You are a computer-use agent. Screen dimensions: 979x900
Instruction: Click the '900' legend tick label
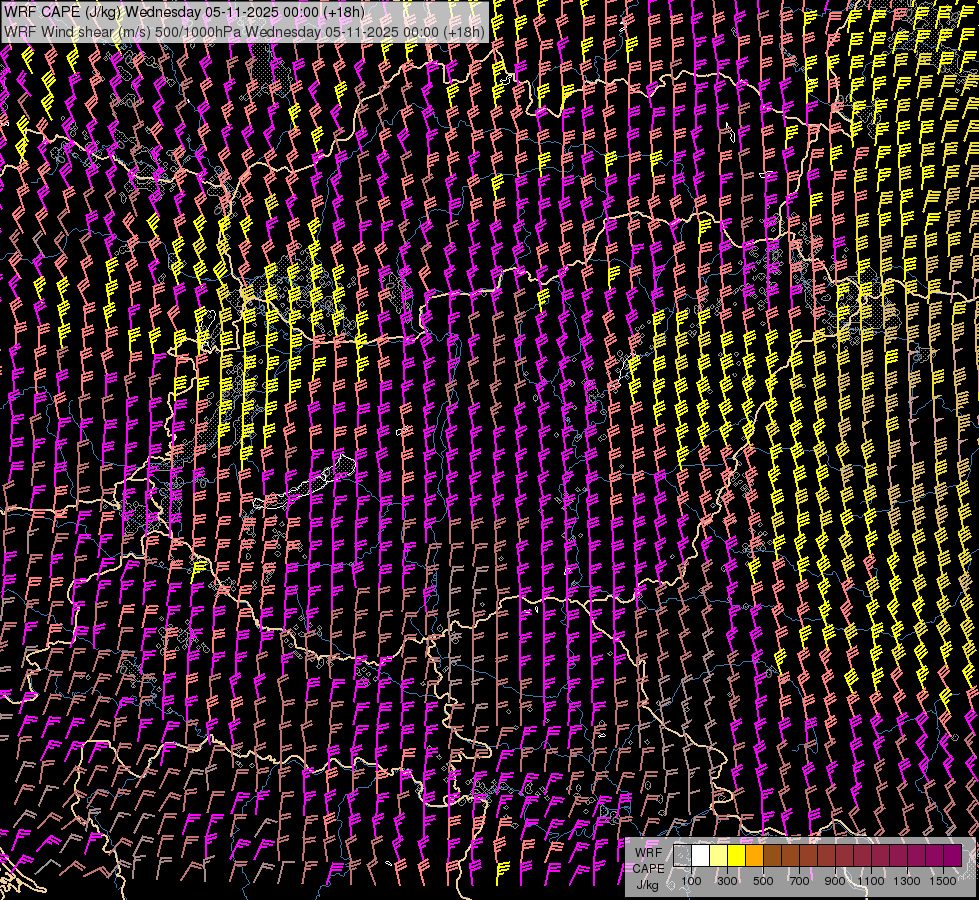click(835, 881)
